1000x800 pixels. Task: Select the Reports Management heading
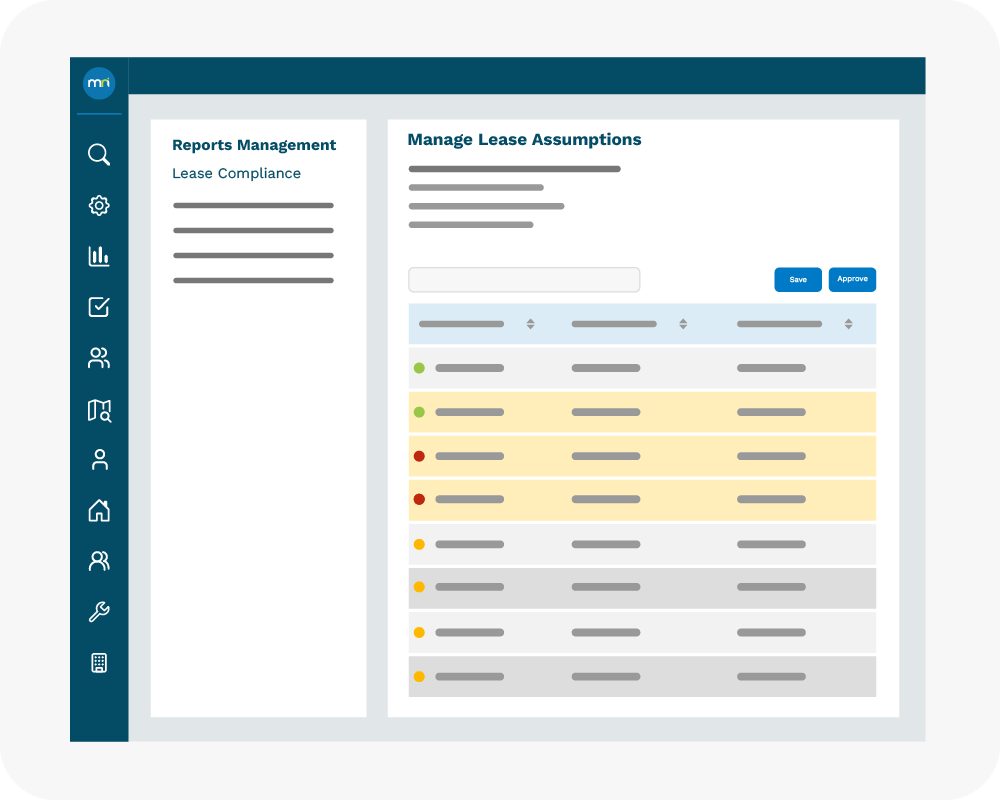[254, 145]
